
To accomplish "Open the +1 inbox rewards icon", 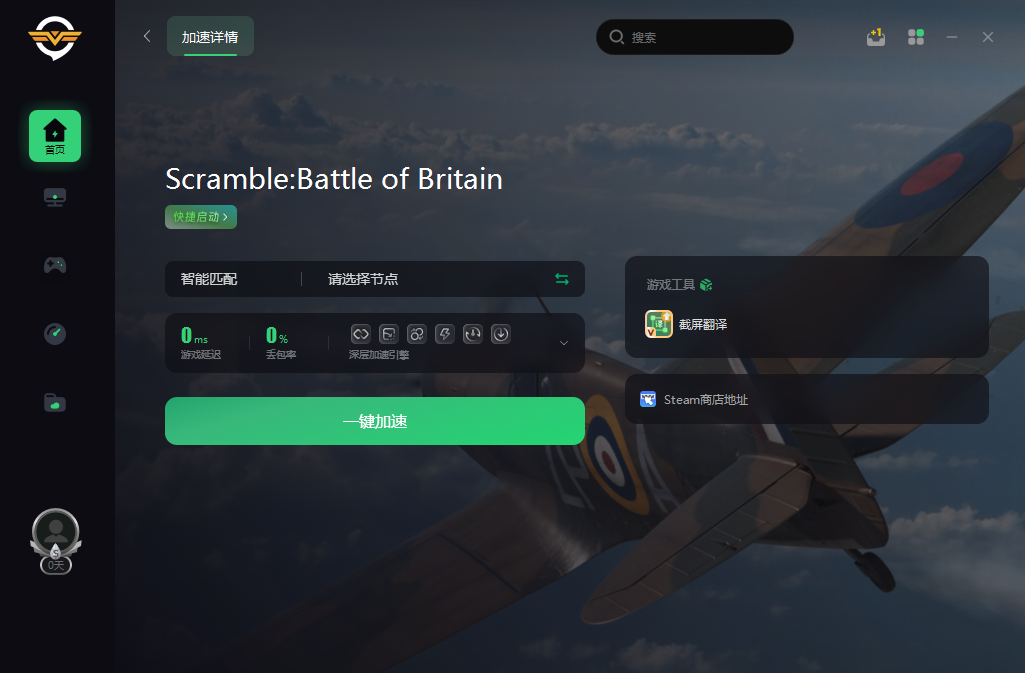I will tap(876, 37).
